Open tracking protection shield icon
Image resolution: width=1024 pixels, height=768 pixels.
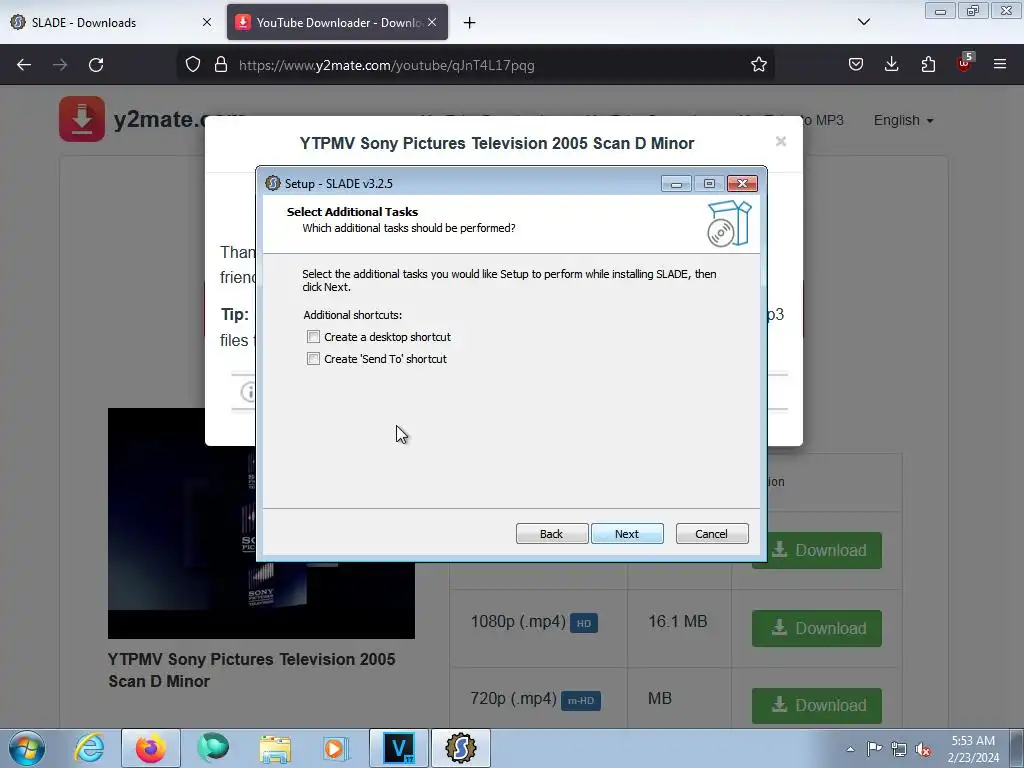pyautogui.click(x=193, y=65)
